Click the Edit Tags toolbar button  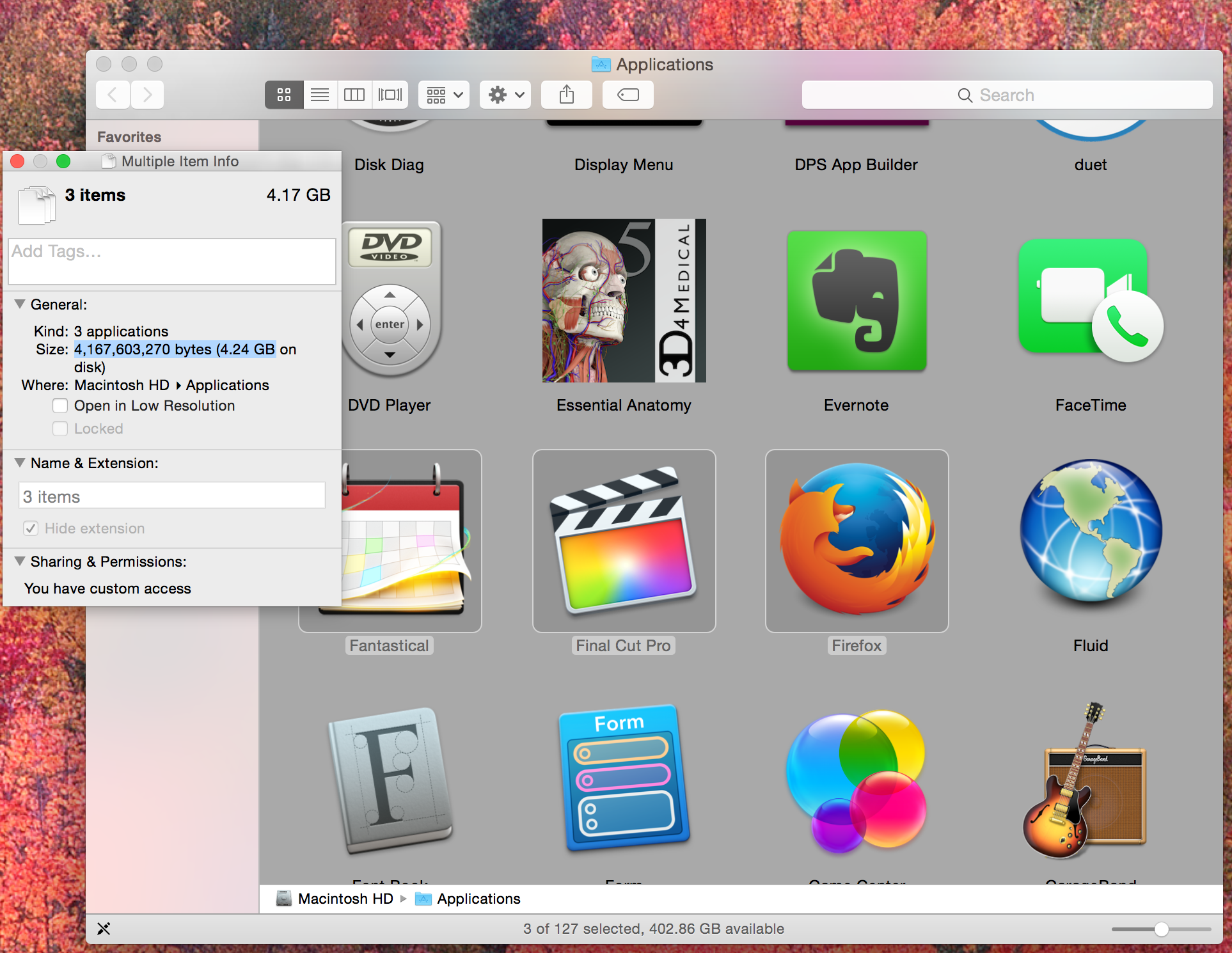(x=628, y=95)
